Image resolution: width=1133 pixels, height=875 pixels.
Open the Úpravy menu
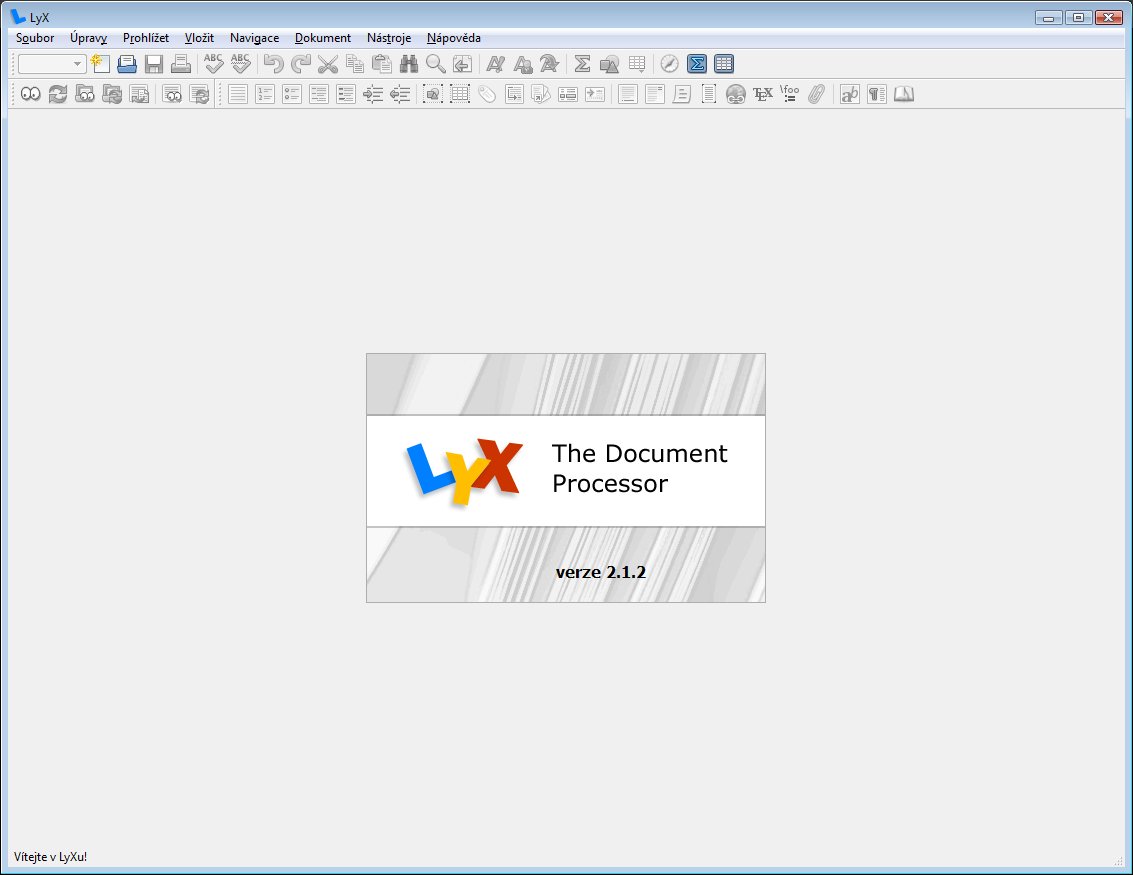point(88,38)
